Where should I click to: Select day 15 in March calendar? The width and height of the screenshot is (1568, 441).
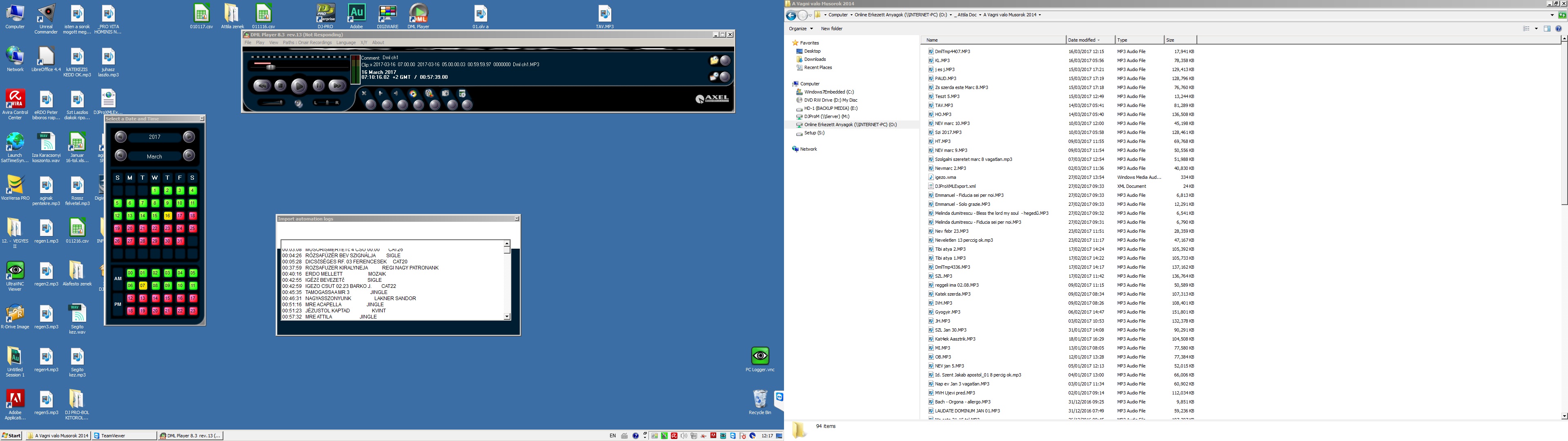[x=155, y=216]
